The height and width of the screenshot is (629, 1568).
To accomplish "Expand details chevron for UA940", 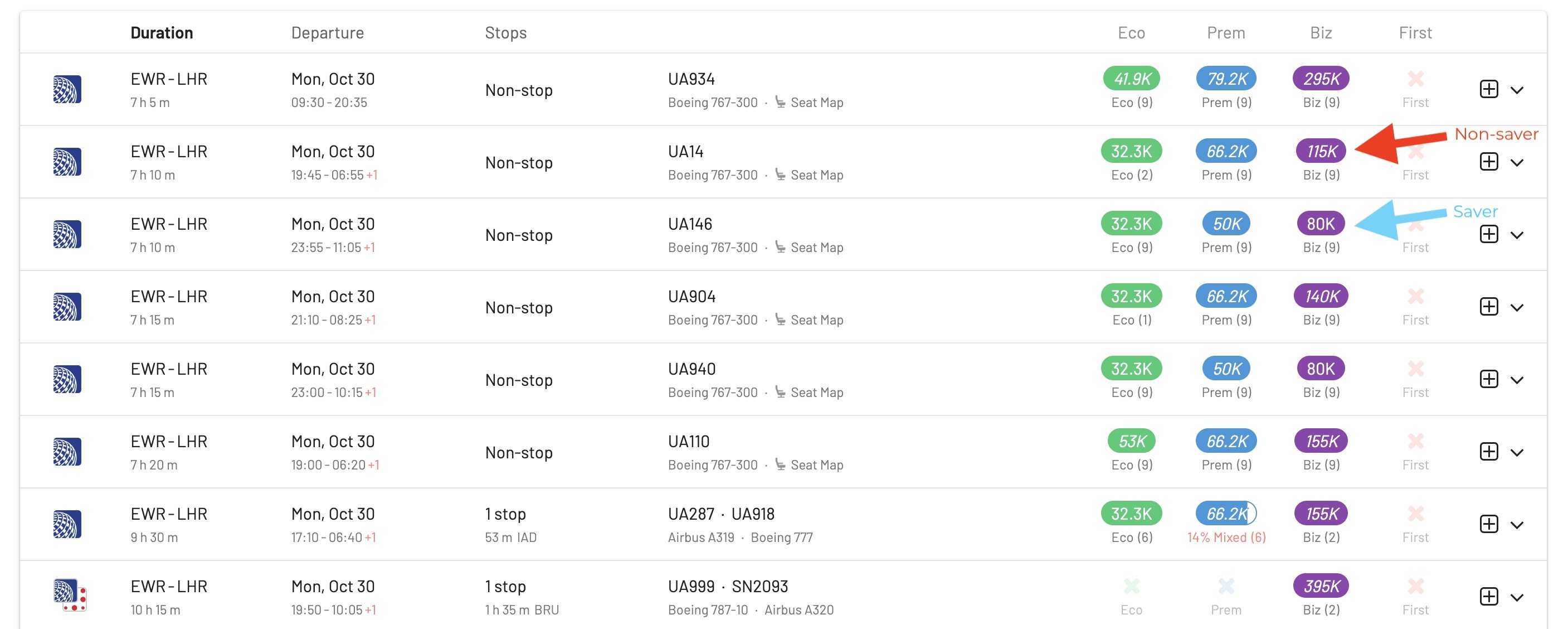I will pos(1517,380).
